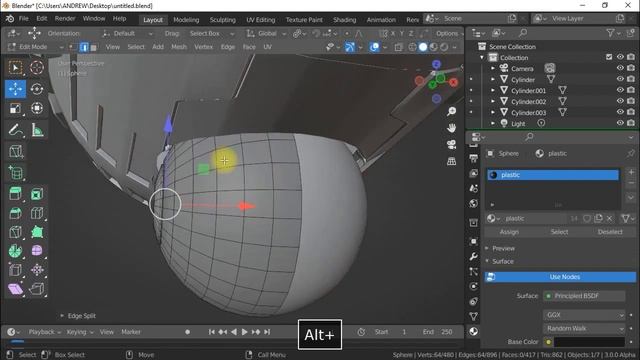Select the Shear tool
Screen dimensions: 640x360
[x=15, y=289]
